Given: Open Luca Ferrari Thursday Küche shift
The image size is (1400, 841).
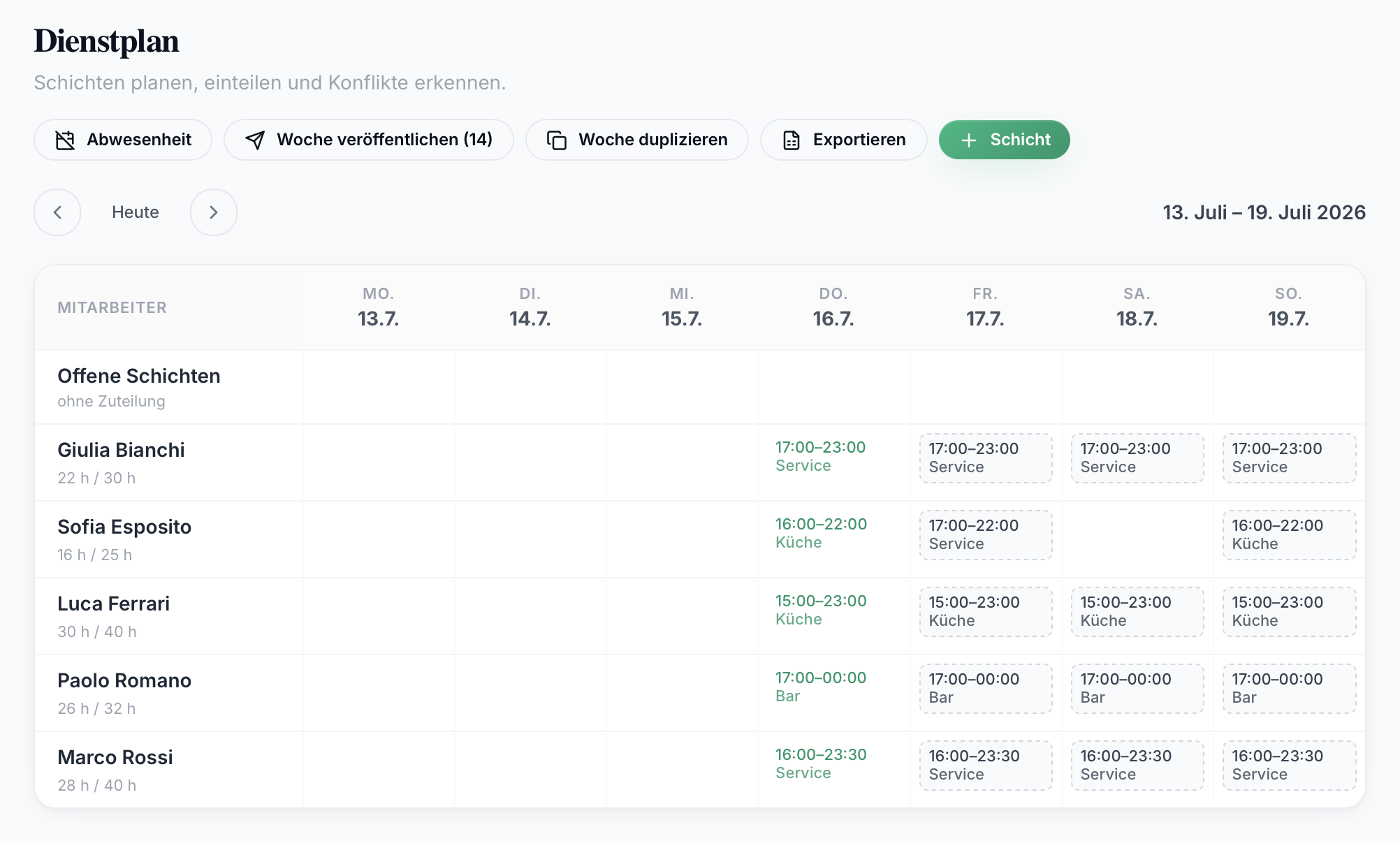Looking at the screenshot, I should [x=833, y=610].
